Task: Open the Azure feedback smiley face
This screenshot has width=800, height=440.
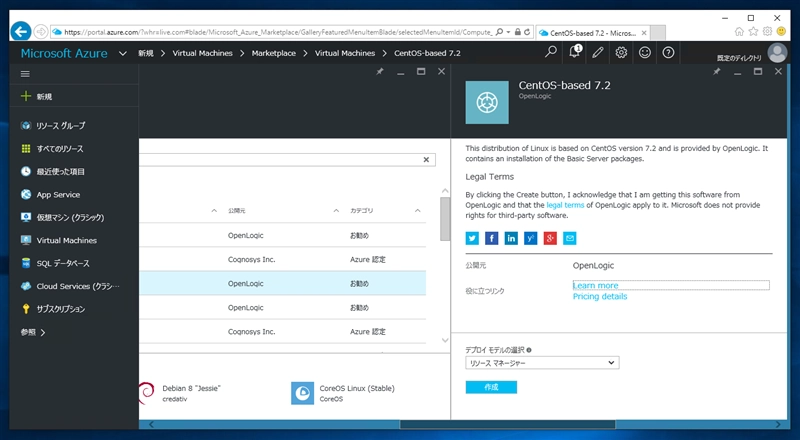Action: 645,52
